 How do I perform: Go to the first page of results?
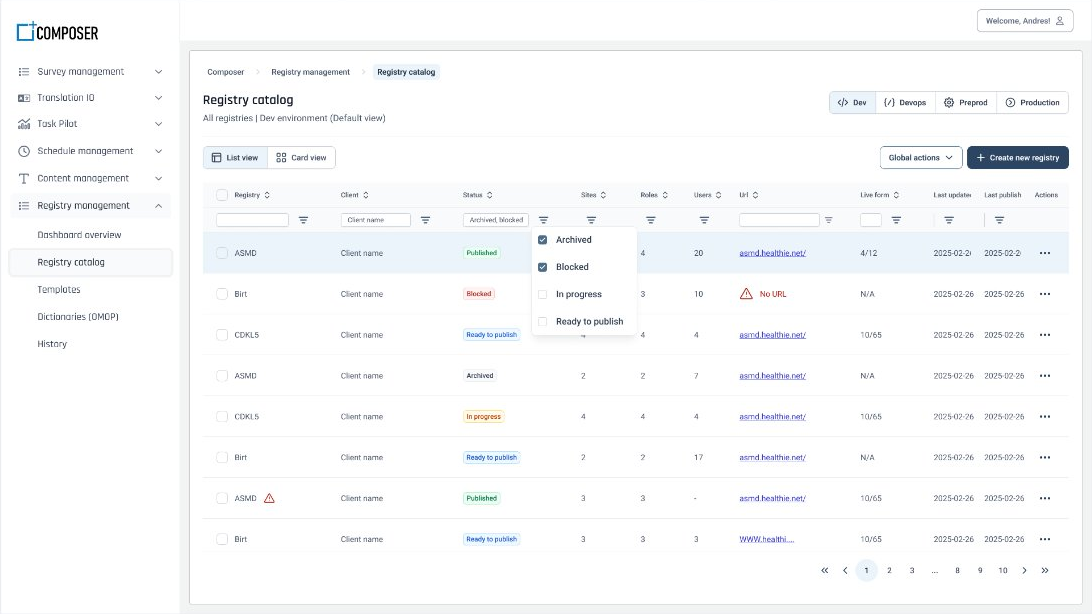click(x=825, y=570)
